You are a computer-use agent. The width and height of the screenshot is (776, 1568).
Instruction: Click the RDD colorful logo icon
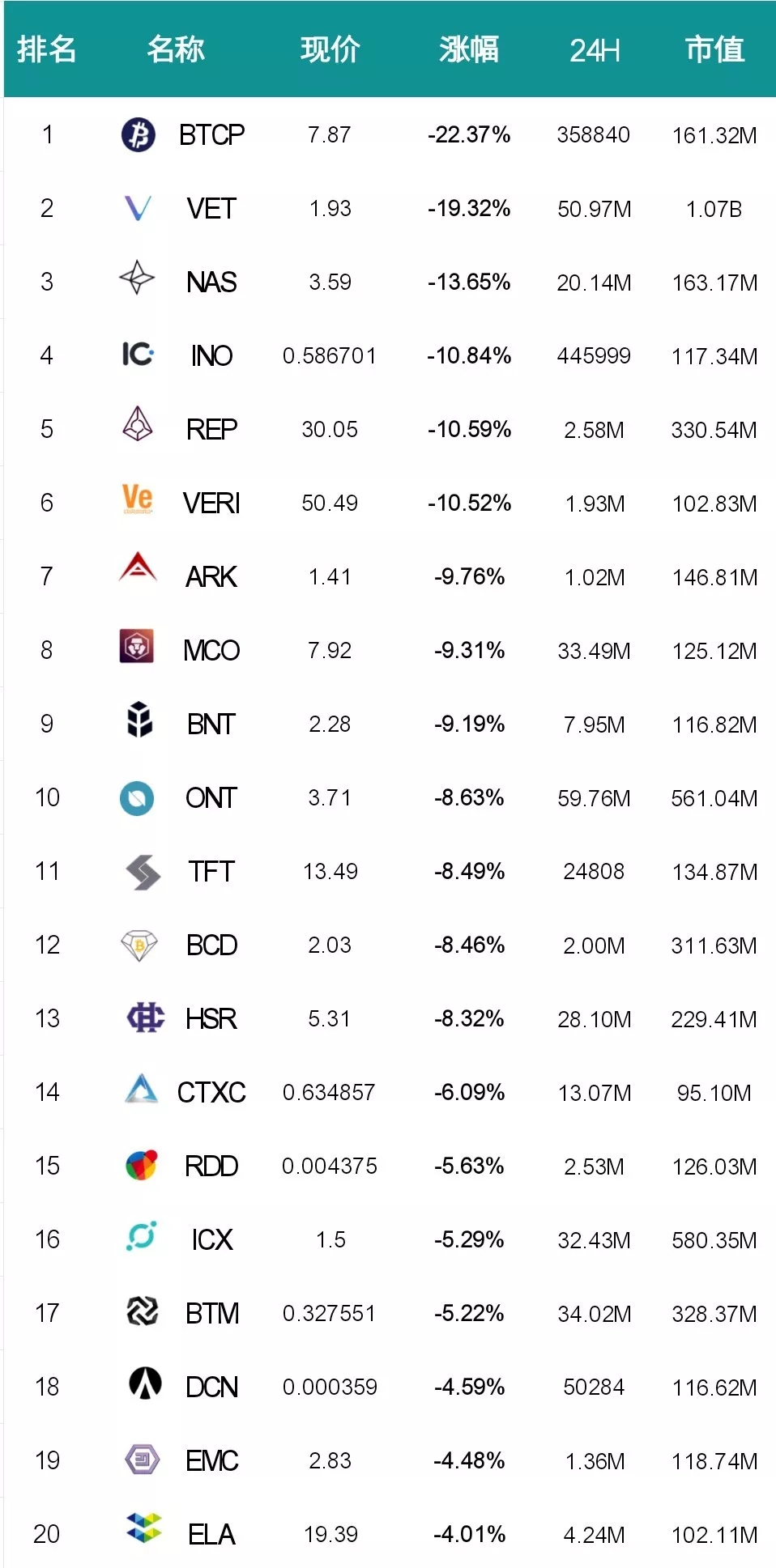[142, 1165]
